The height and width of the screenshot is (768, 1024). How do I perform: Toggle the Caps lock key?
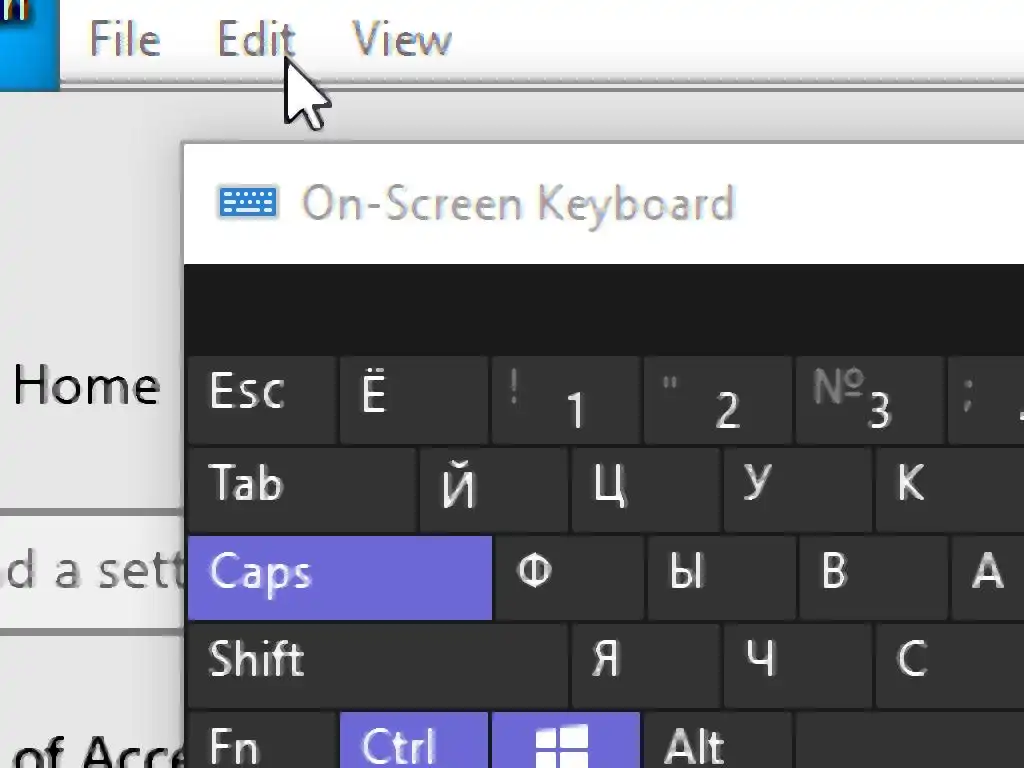(339, 577)
